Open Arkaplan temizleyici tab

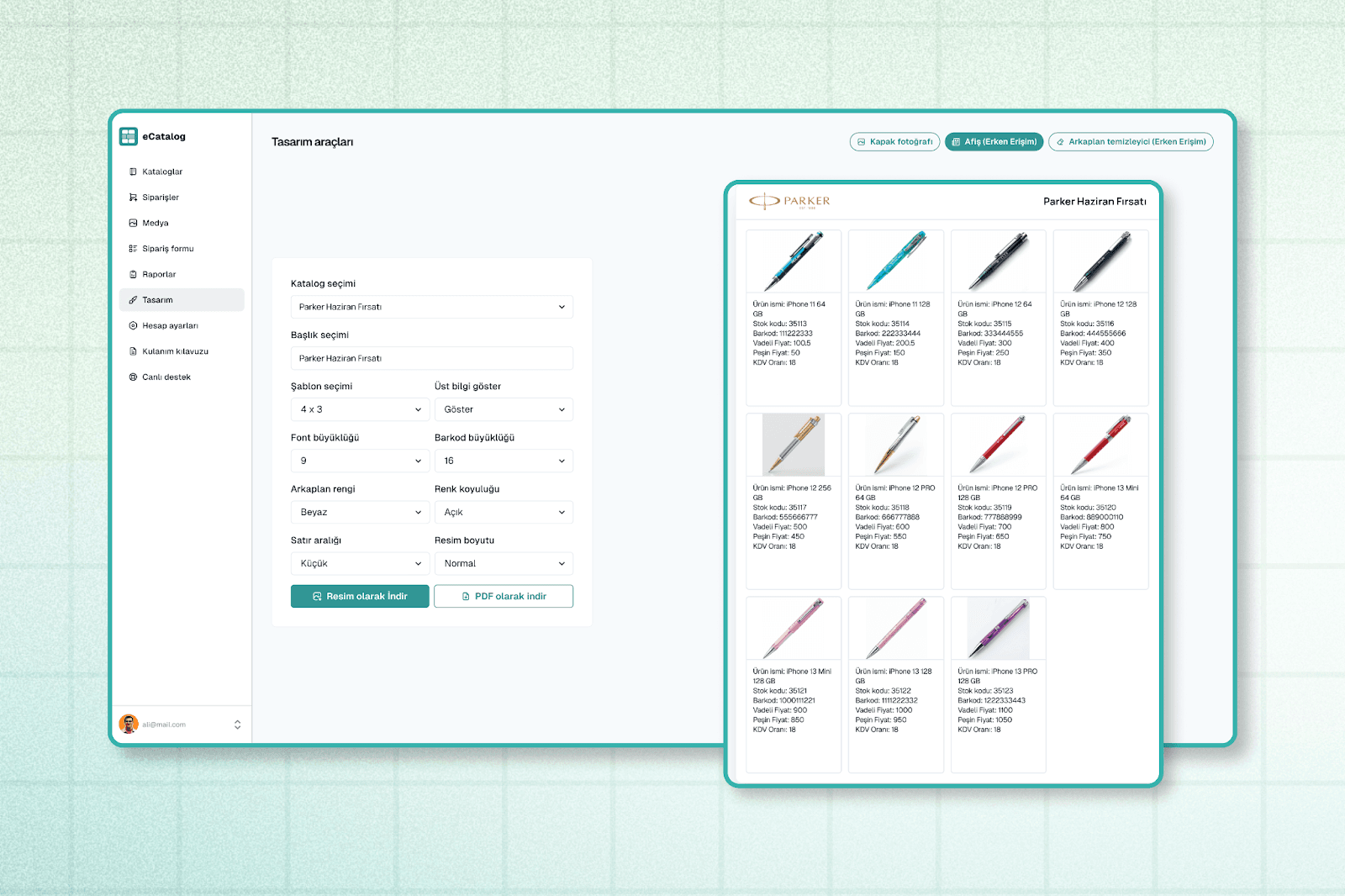click(x=1131, y=142)
